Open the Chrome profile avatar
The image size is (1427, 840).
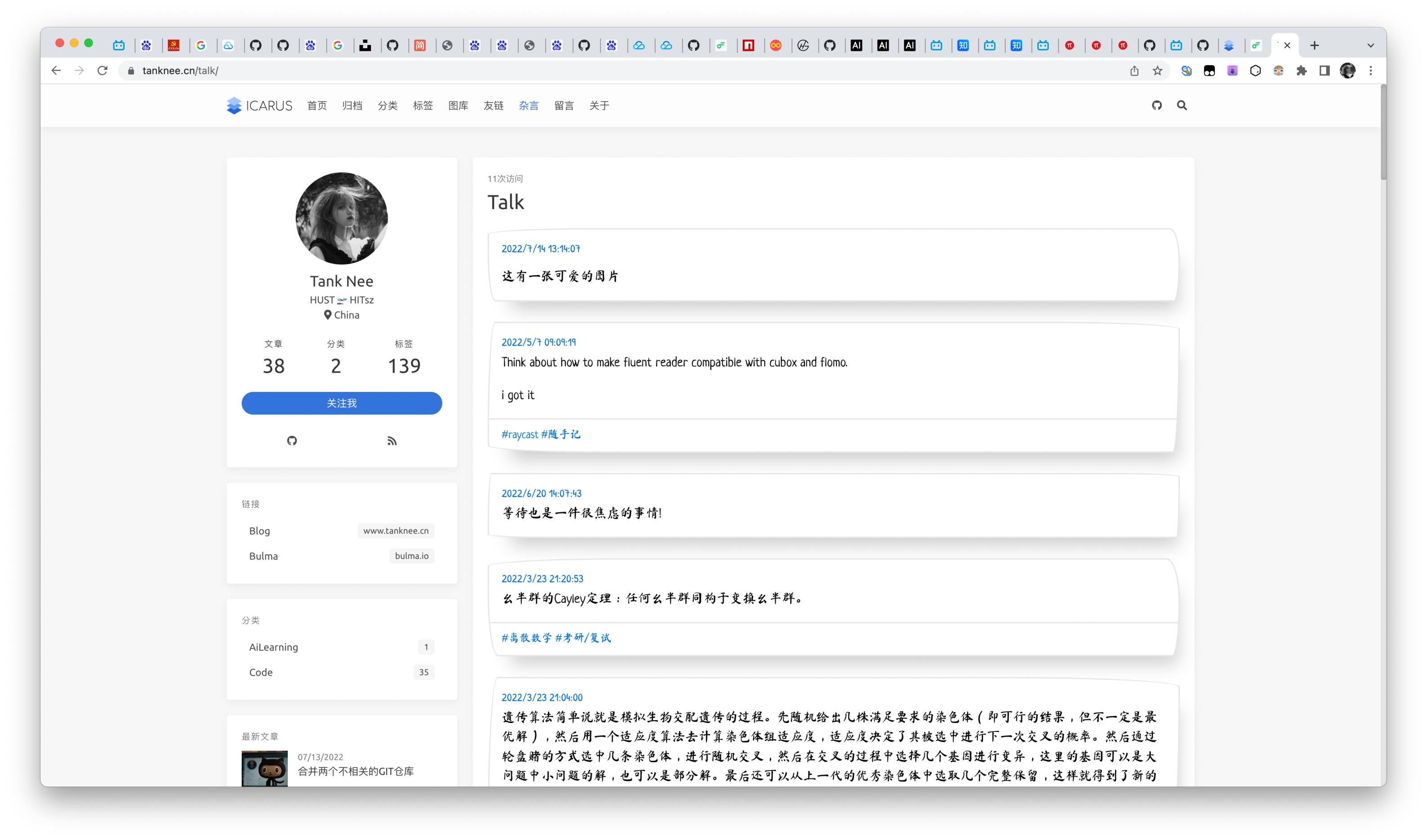1348,71
